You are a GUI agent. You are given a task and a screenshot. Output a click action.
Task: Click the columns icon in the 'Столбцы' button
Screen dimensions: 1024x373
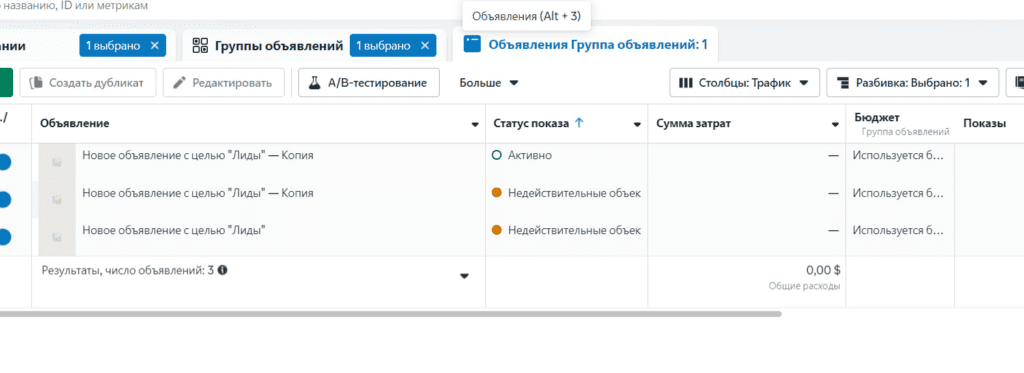(686, 83)
